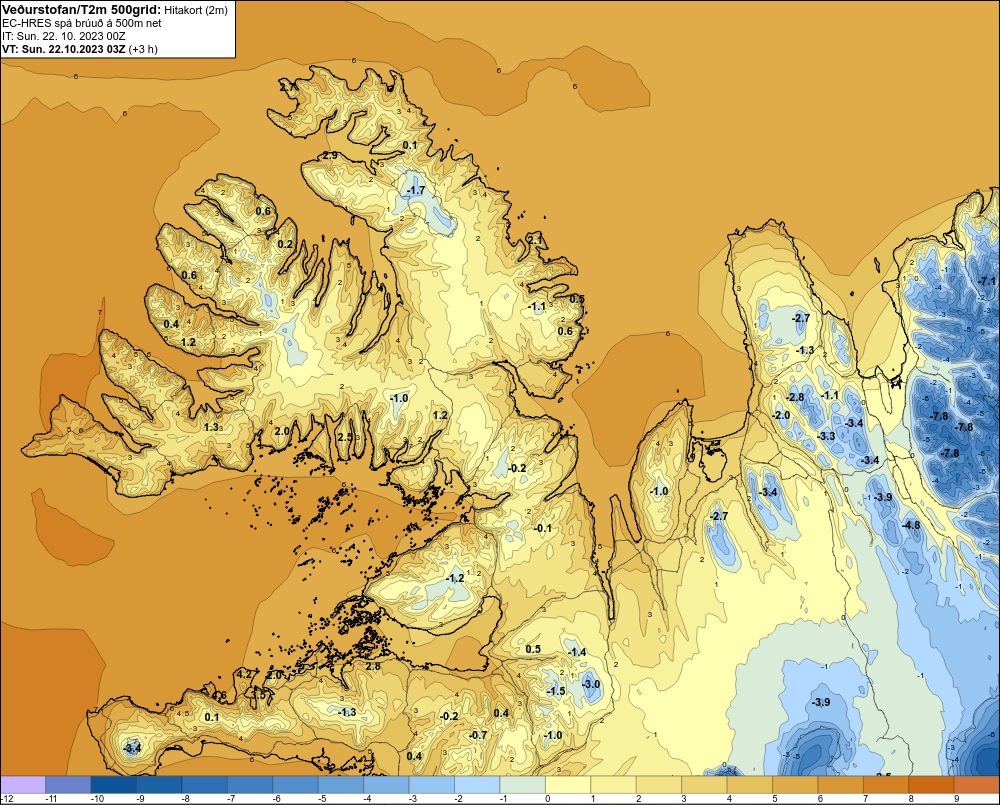Click the 'Hitakort (2m)' label
Screen dimensions: 1000x805
coord(196,10)
